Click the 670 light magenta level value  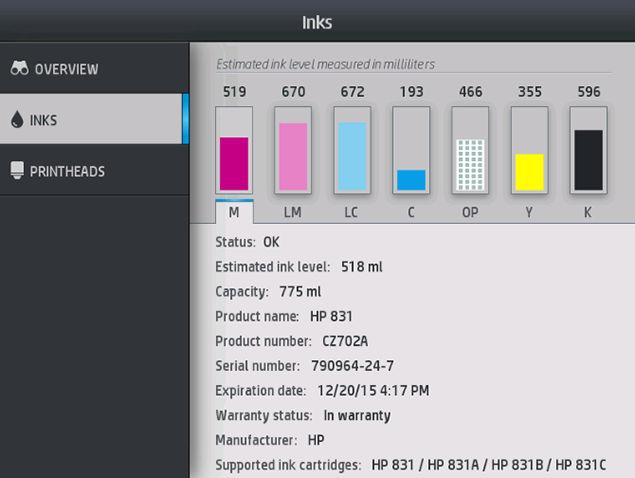point(293,92)
